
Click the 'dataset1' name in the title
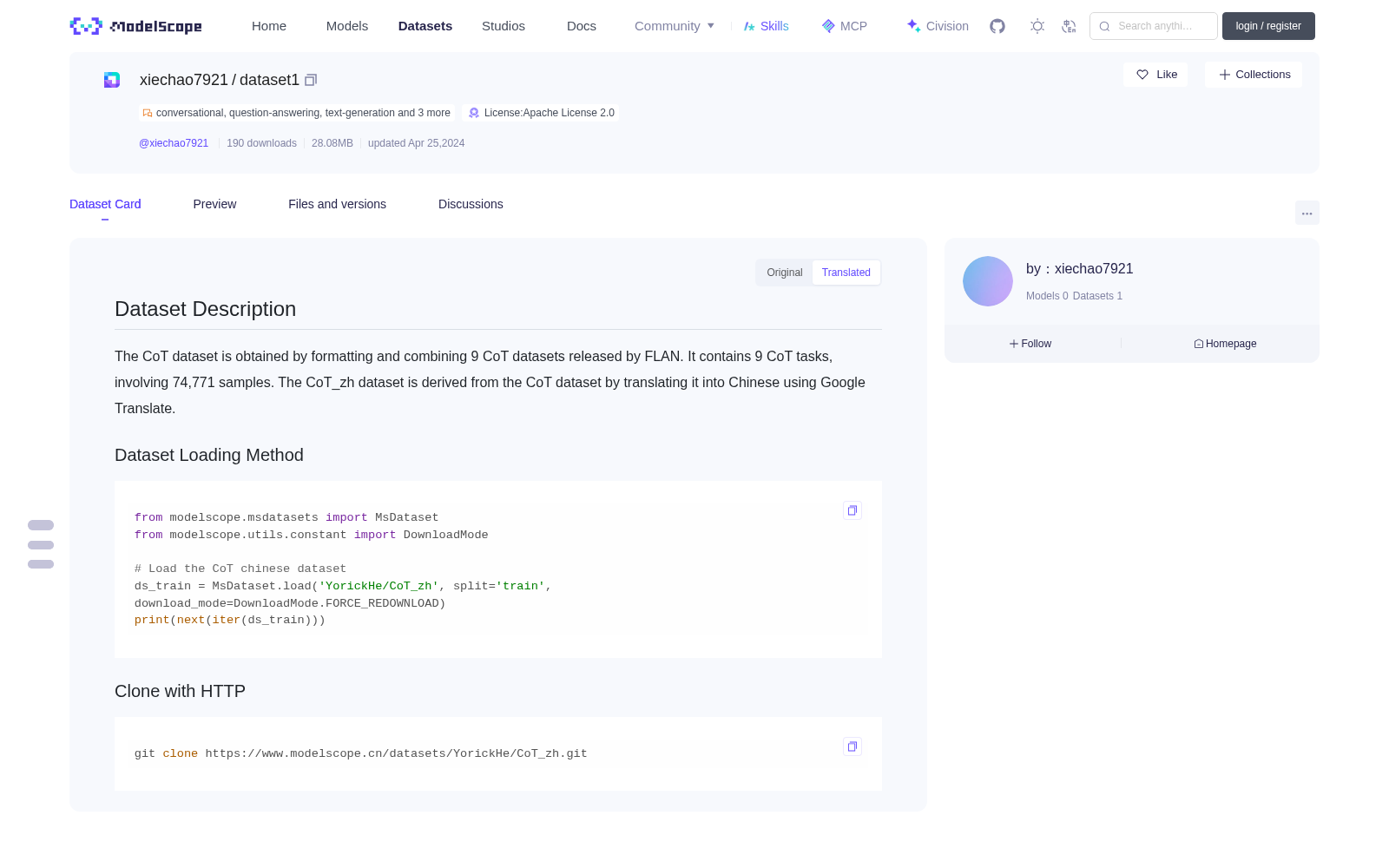pyautogui.click(x=269, y=80)
